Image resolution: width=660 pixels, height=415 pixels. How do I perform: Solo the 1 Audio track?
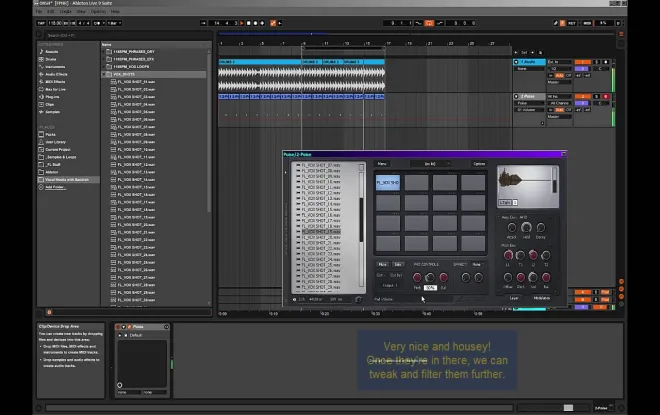(x=596, y=62)
